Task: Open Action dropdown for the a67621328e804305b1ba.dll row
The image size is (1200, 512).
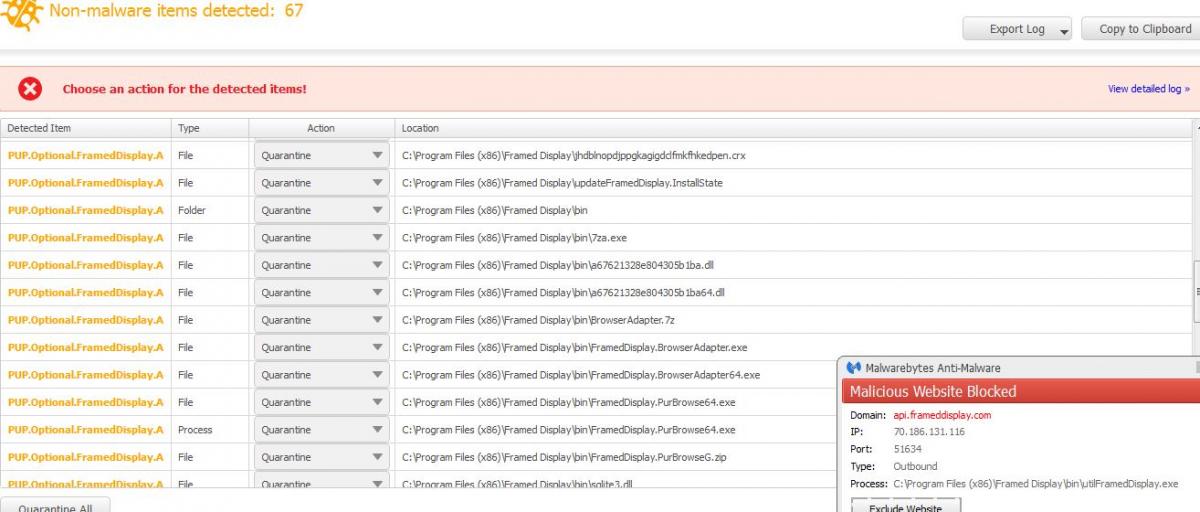Action: [x=322, y=265]
